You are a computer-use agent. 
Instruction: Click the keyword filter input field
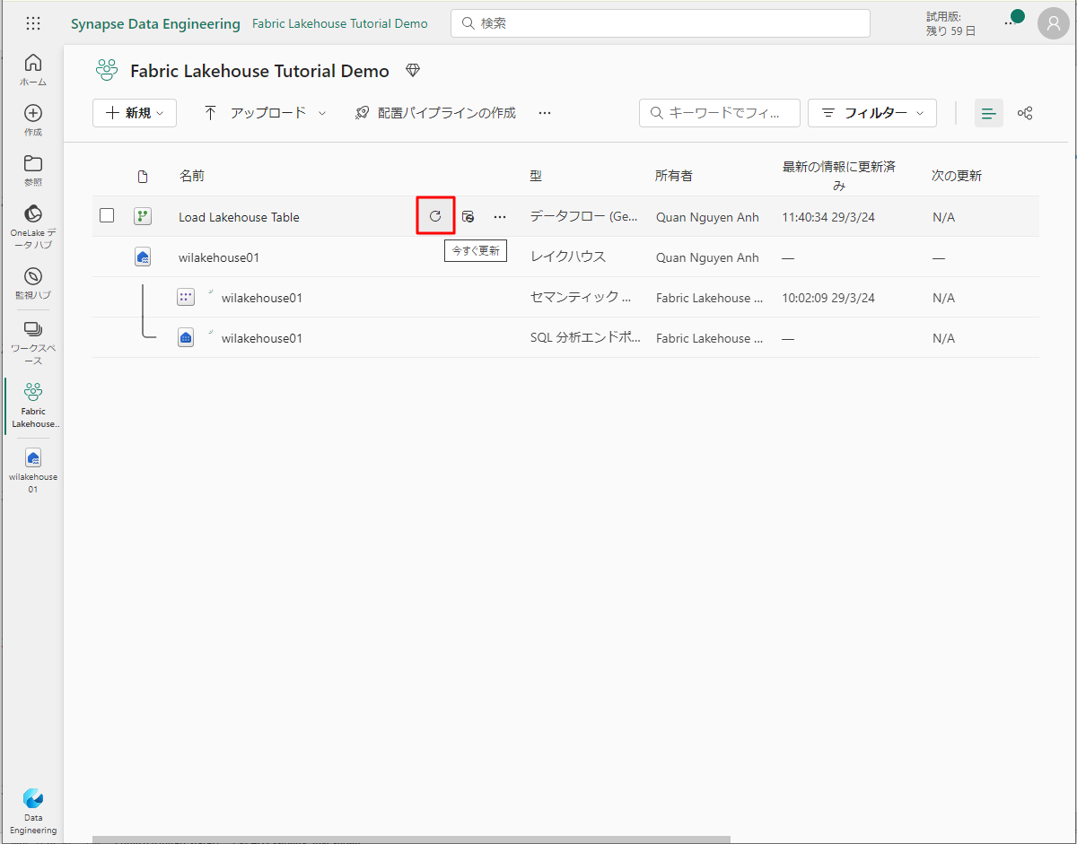coord(720,113)
